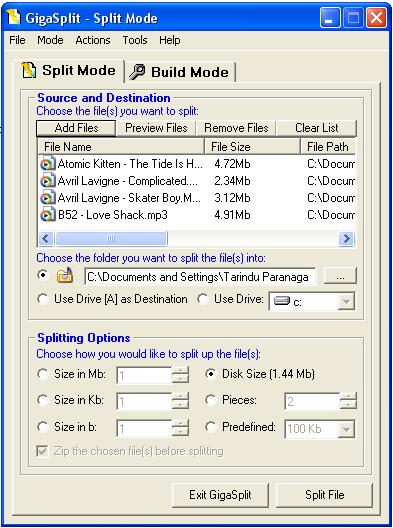This screenshot has height=528, width=393.
Task: Open the Tools menu
Action: click(x=135, y=40)
